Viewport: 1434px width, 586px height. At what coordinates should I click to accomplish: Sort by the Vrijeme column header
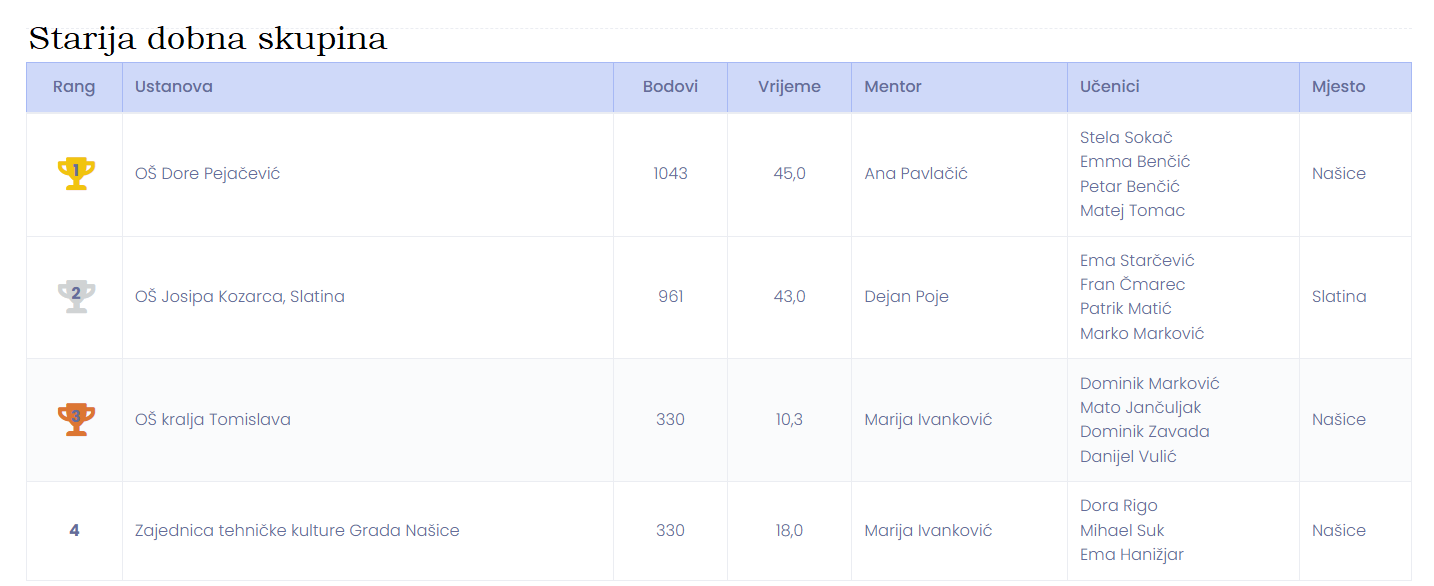(x=789, y=87)
